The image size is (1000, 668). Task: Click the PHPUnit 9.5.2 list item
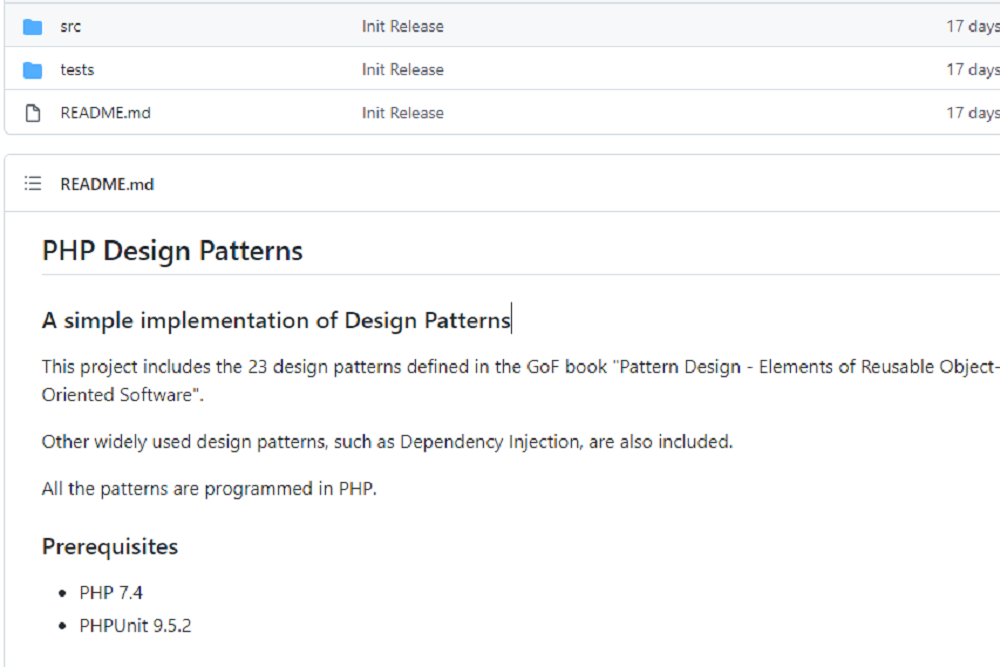(135, 626)
